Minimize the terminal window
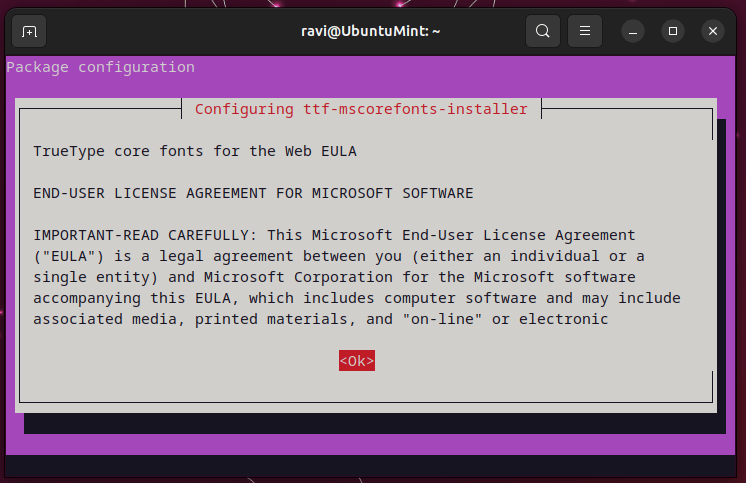746x483 pixels. 633,31
